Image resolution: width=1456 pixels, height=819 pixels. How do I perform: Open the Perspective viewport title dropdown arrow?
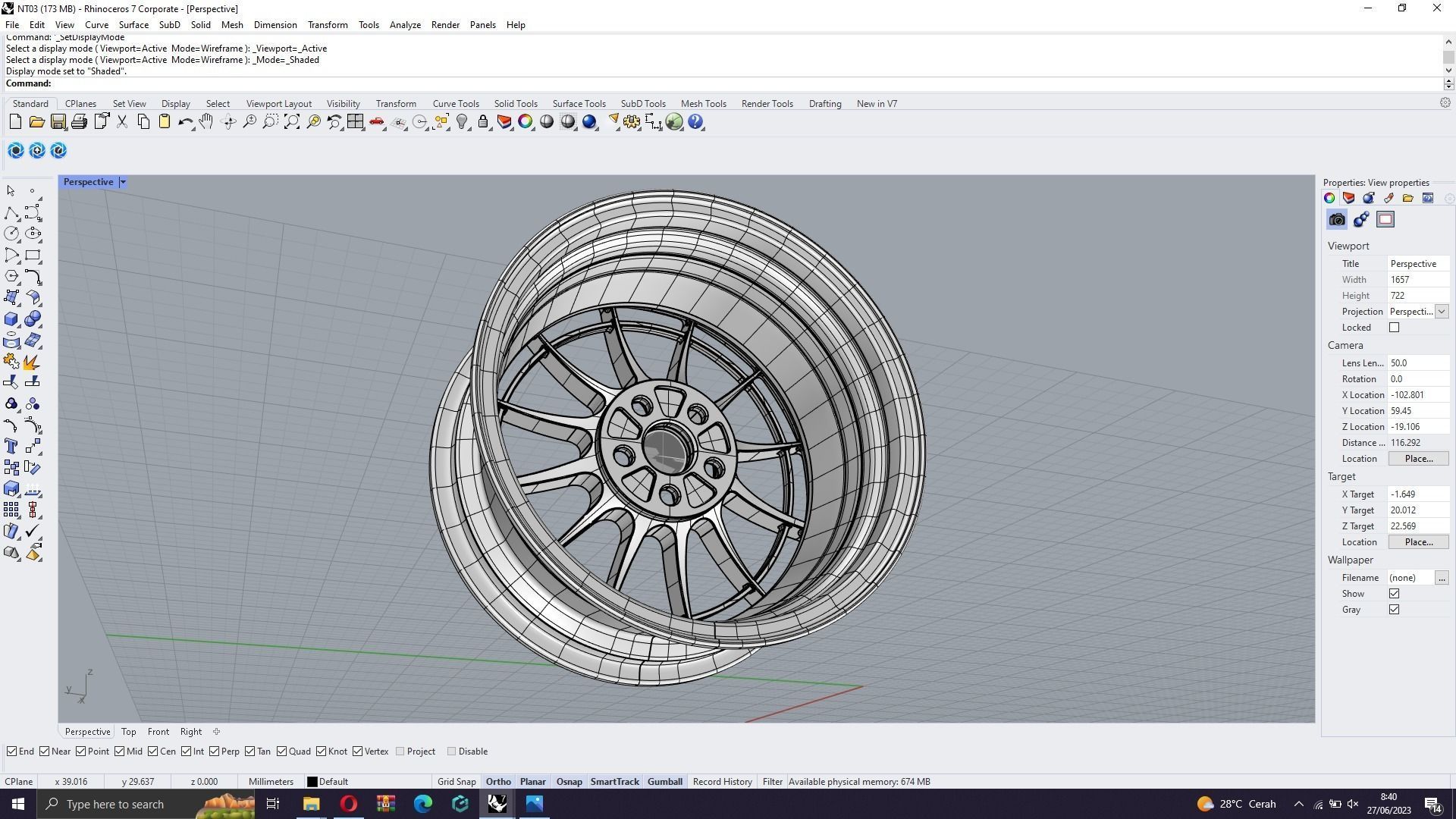[x=123, y=182]
